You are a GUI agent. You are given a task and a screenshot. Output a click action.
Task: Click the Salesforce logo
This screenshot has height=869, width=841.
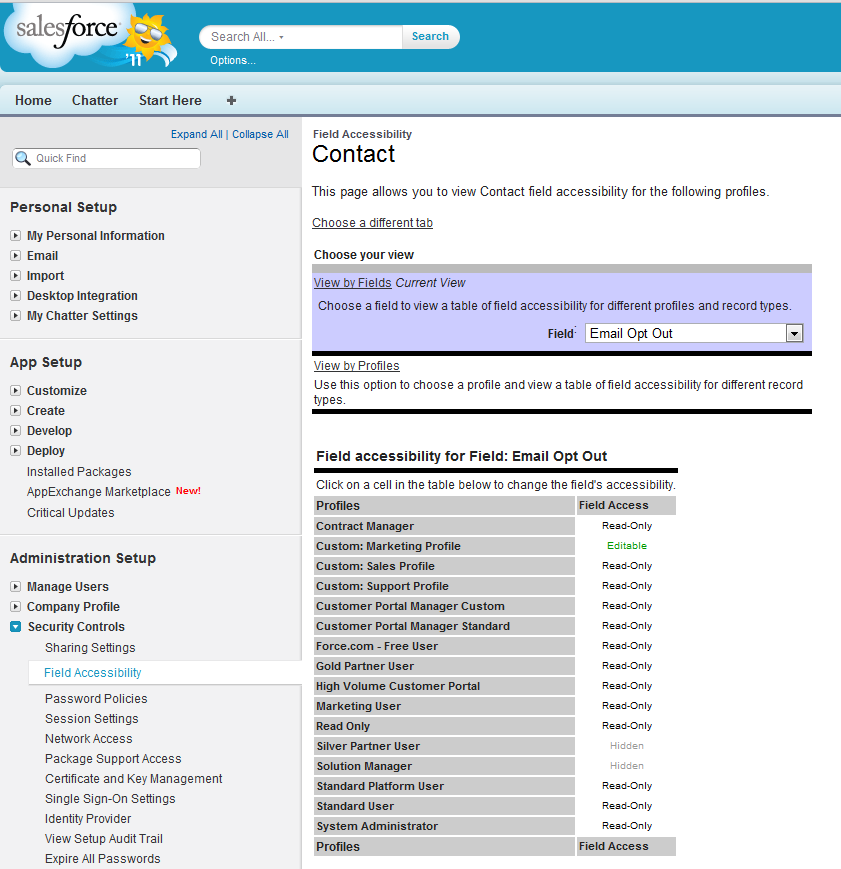(x=89, y=37)
